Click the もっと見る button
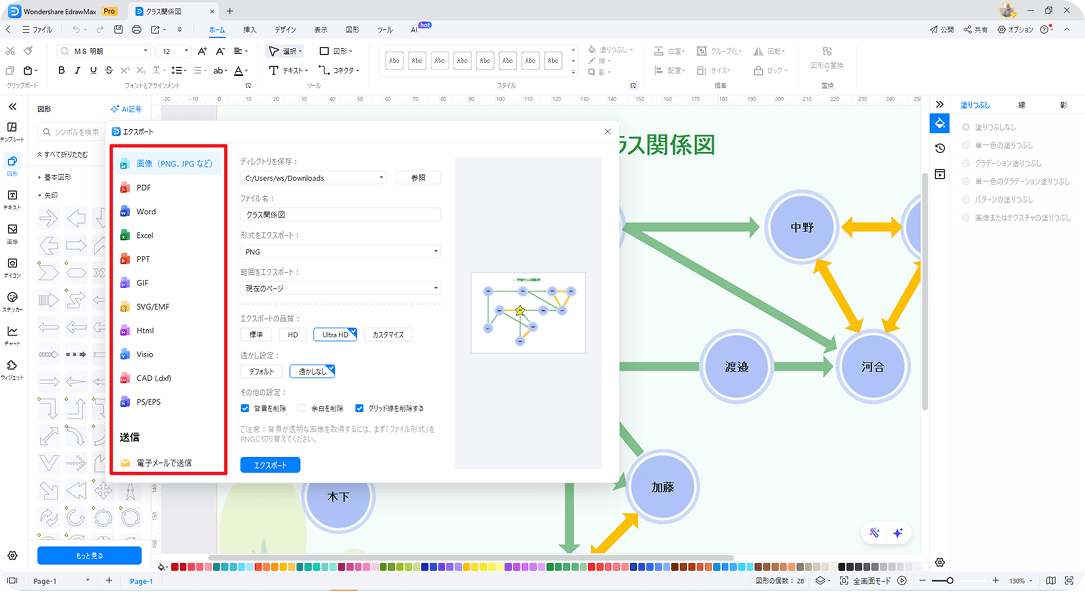This screenshot has height=592, width=1085. click(89, 555)
